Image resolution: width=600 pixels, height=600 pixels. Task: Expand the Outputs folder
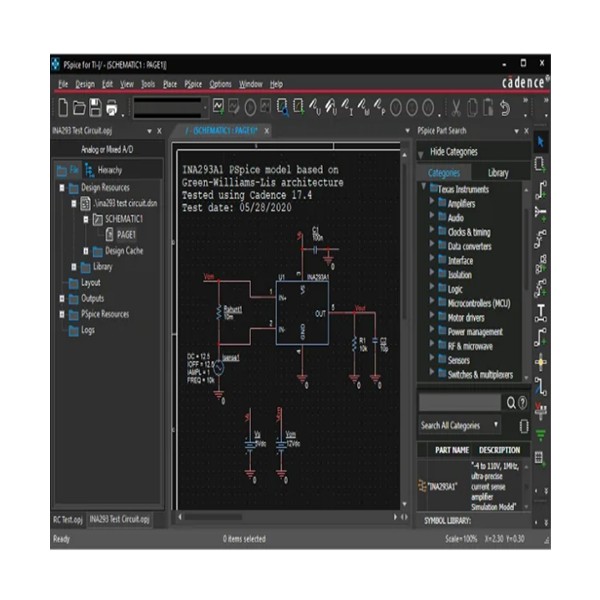[x=62, y=298]
